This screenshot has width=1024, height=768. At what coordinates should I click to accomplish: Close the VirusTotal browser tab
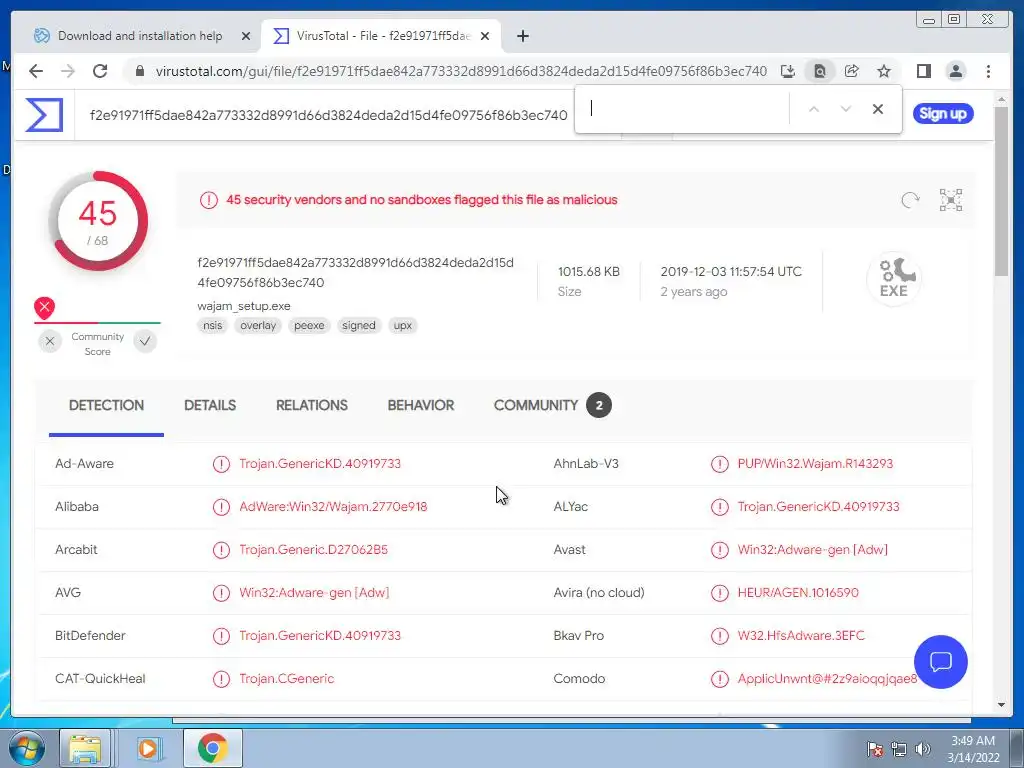[485, 36]
